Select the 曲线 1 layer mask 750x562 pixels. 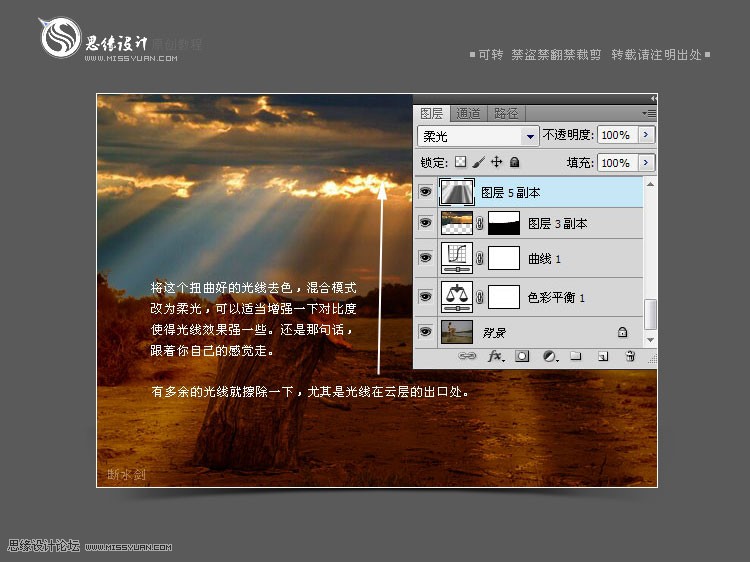point(504,258)
